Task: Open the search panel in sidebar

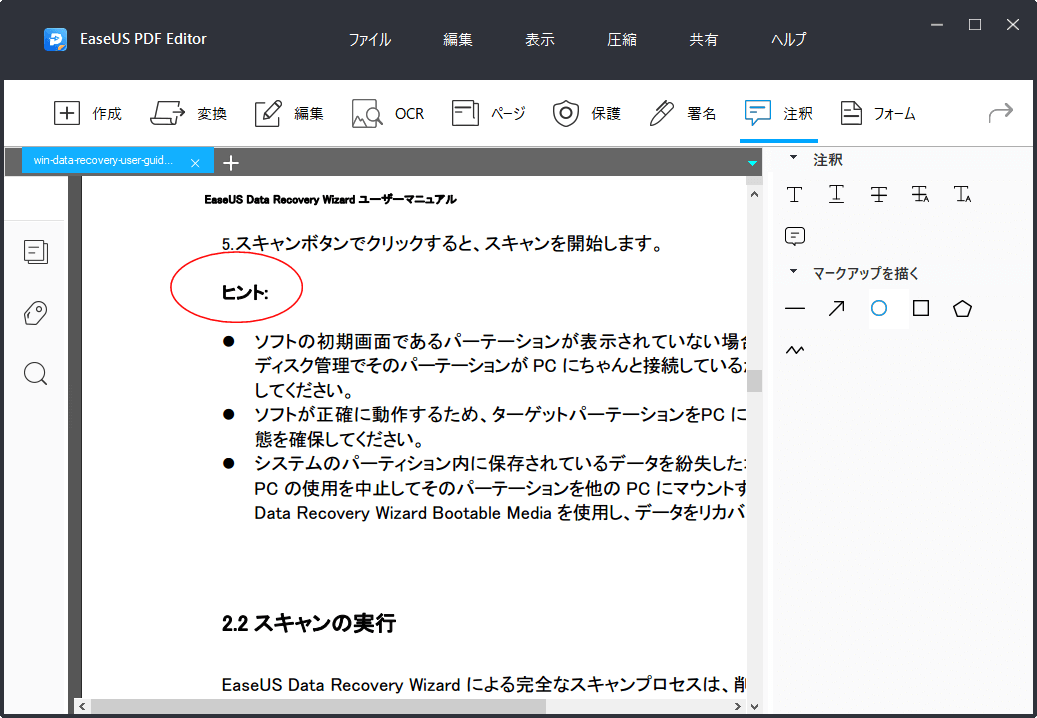Action: (35, 373)
